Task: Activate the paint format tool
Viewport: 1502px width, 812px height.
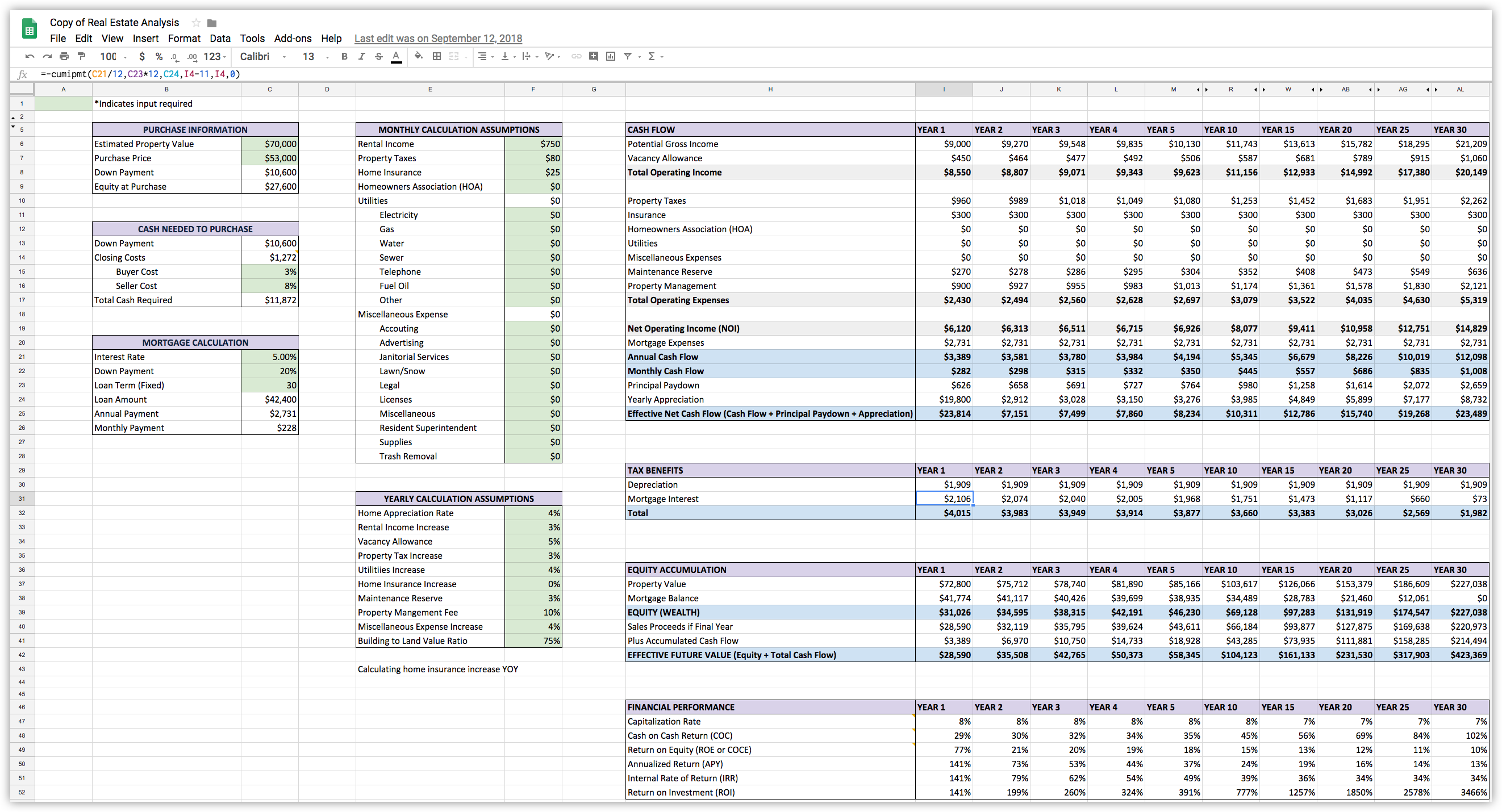Action: (82, 57)
